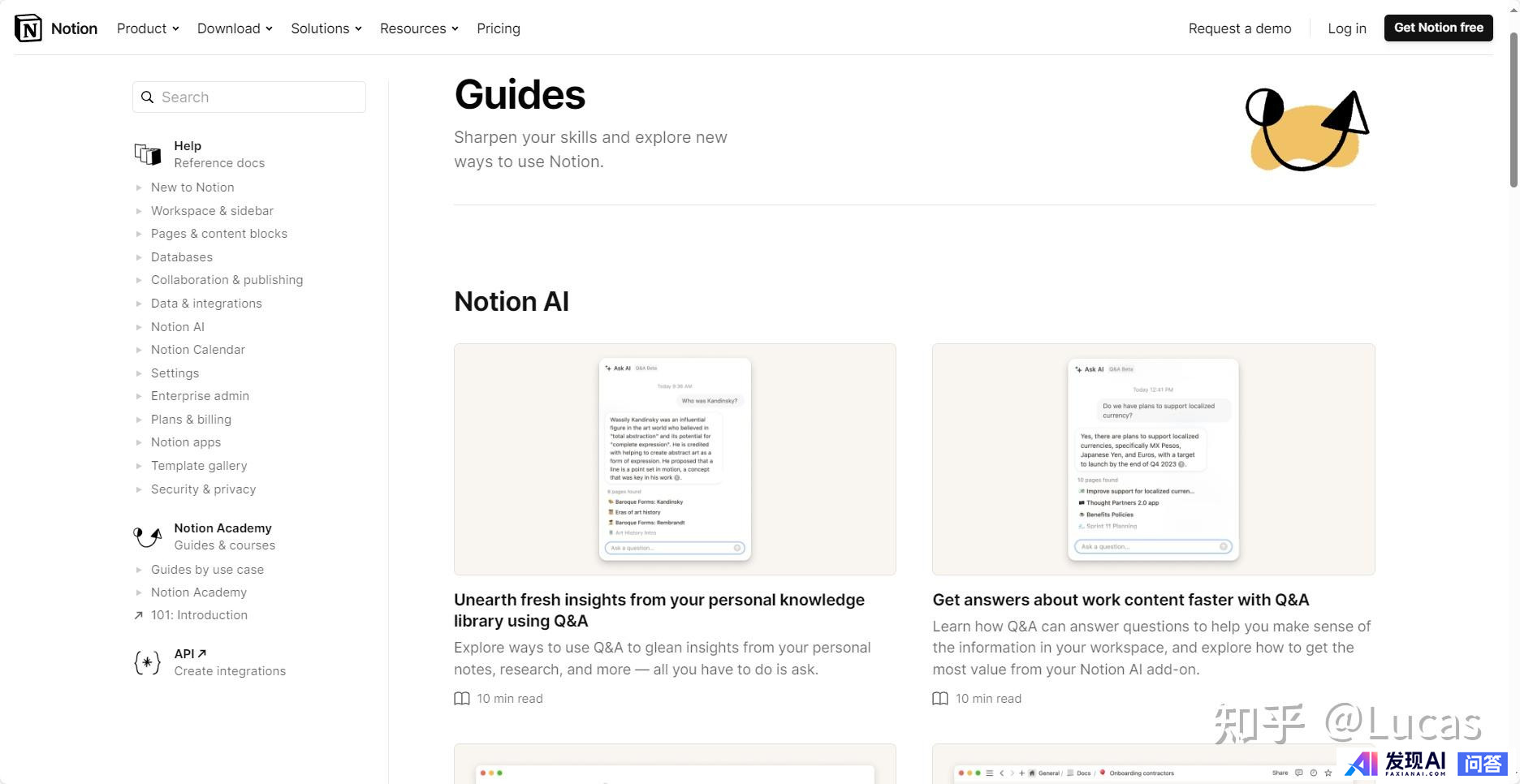This screenshot has height=784, width=1520.
Task: Open the Download dropdown menu
Action: [235, 28]
